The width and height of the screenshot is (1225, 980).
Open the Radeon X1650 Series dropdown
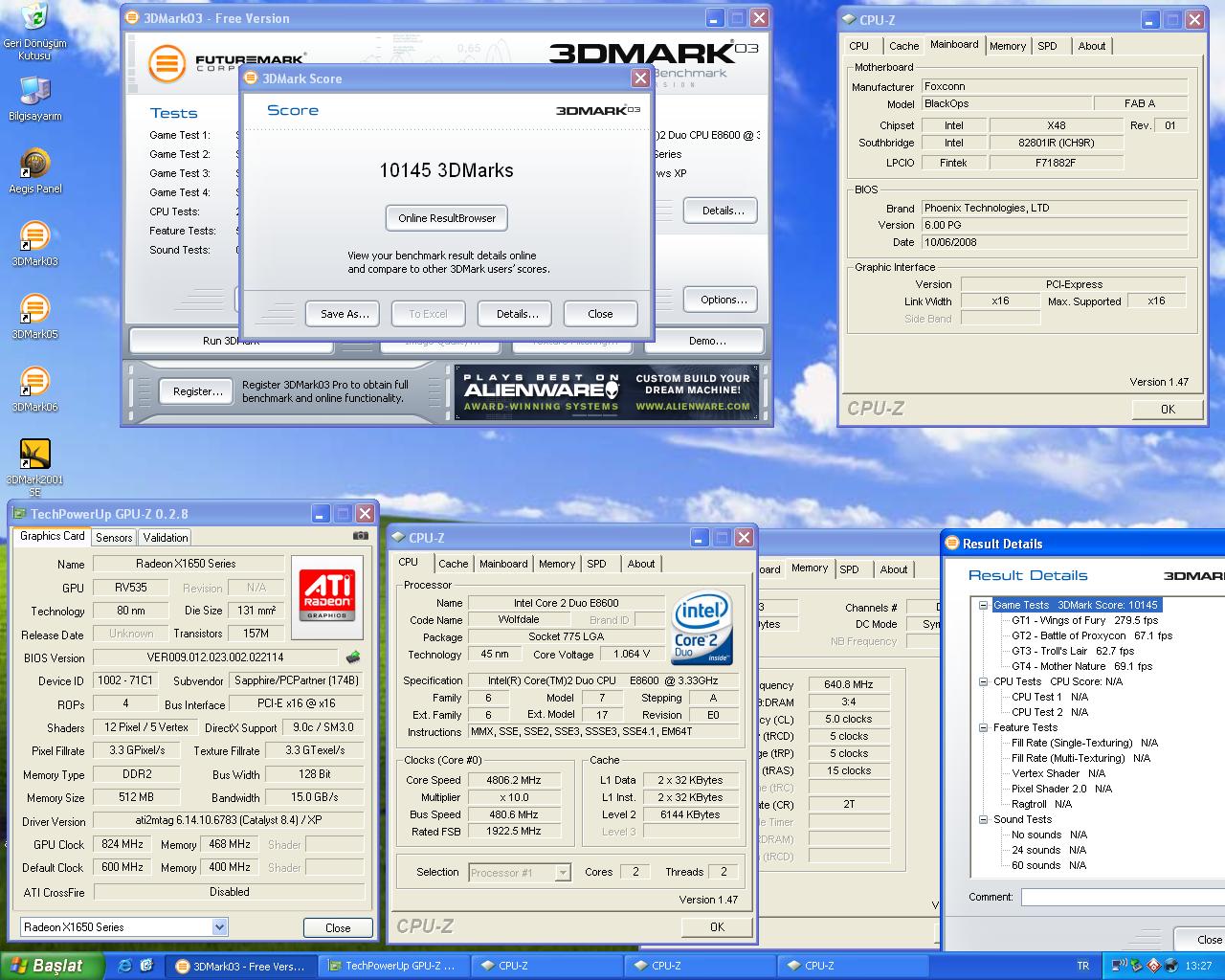pos(124,926)
